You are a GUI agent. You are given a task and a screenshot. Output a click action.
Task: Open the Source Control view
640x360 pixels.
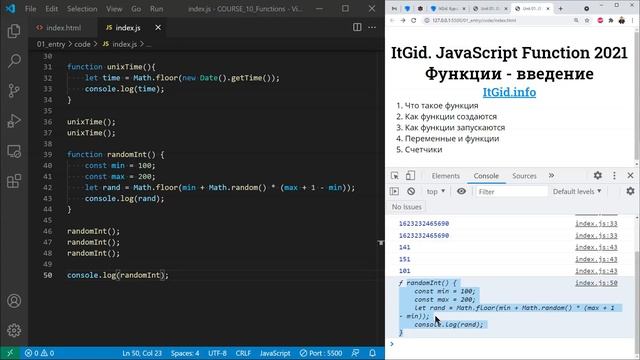[x=14, y=91]
